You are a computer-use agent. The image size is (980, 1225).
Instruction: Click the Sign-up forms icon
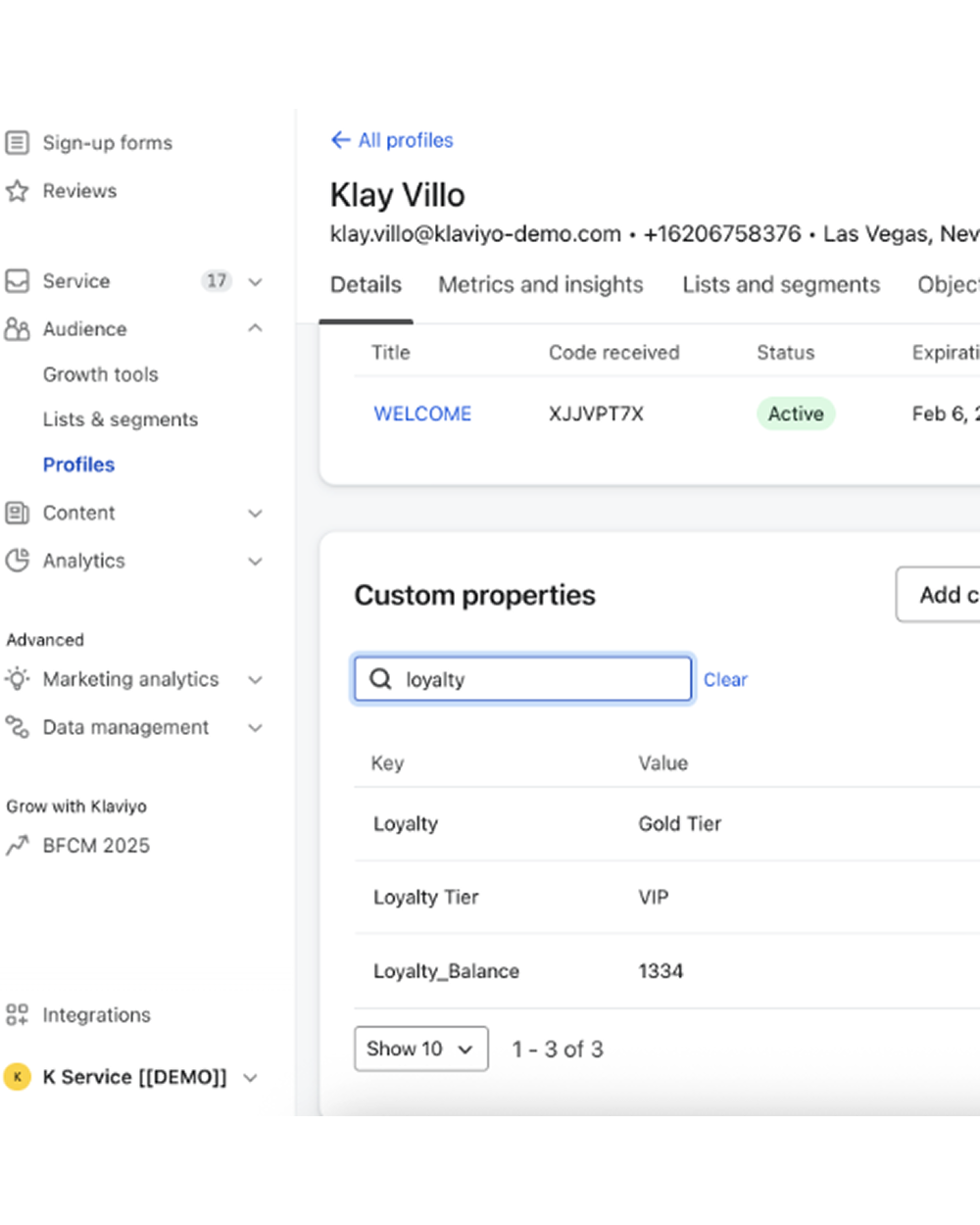[x=18, y=143]
